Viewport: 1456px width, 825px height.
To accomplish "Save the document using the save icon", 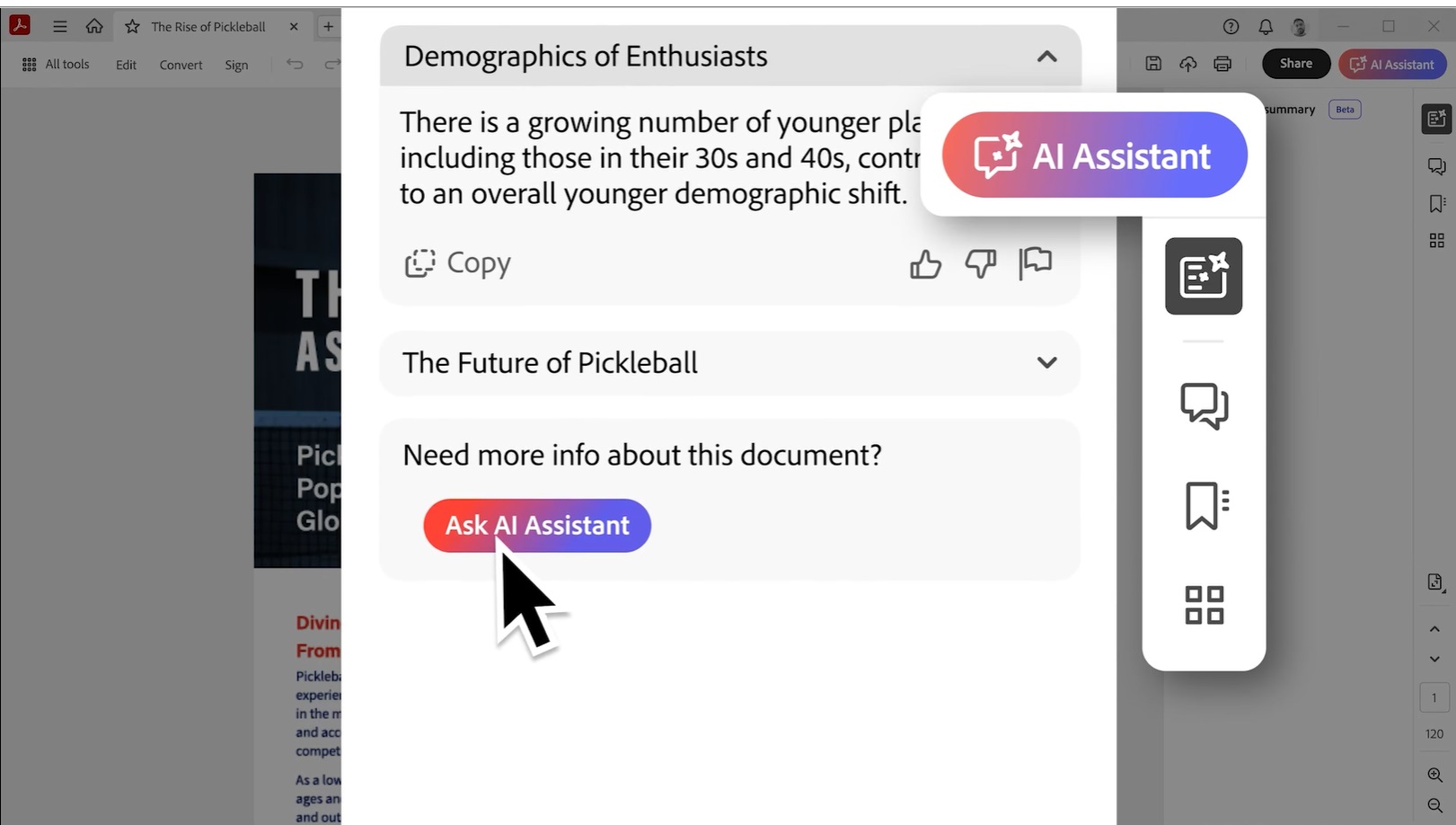I will tap(1153, 63).
